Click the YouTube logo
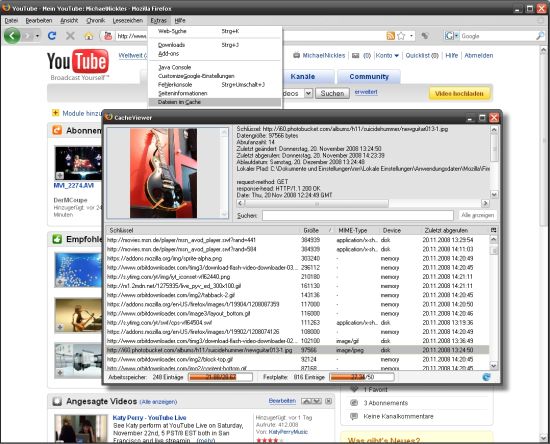 tap(78, 61)
